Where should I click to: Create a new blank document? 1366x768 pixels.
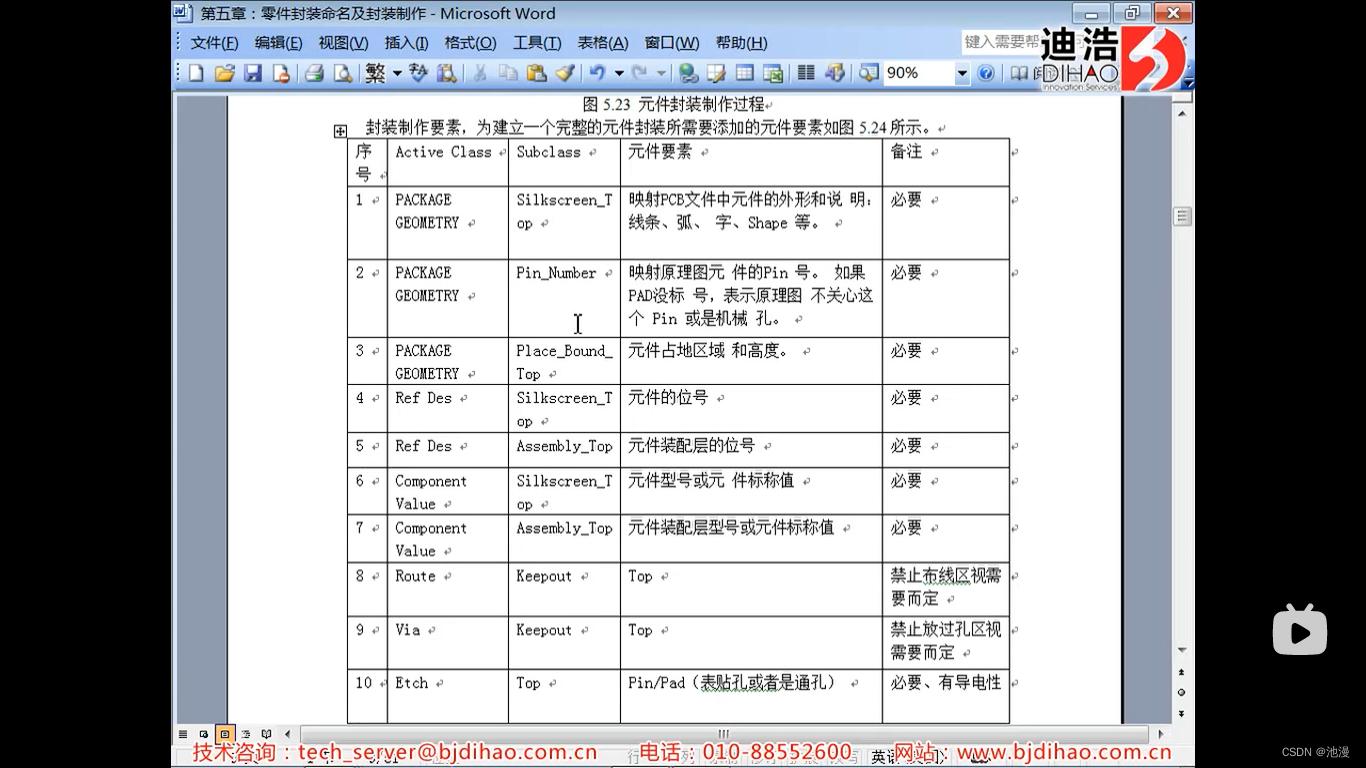[x=197, y=73]
